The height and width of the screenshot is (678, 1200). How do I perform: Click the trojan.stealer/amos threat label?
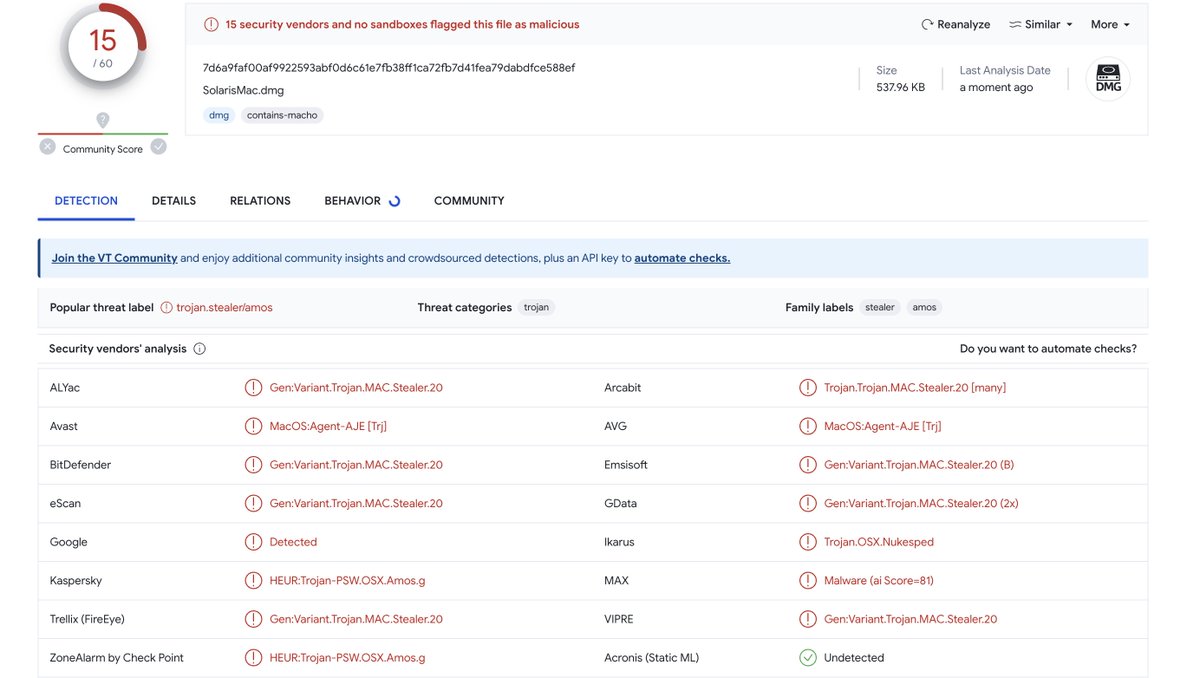[224, 308]
